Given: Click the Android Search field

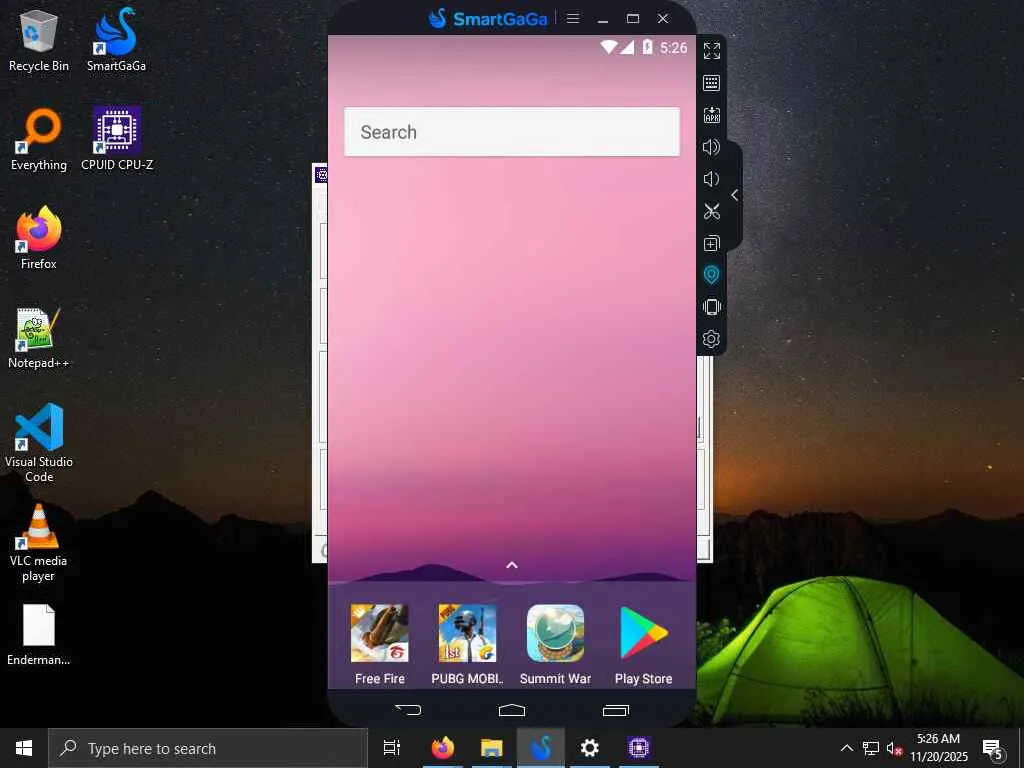Looking at the screenshot, I should click(x=511, y=132).
